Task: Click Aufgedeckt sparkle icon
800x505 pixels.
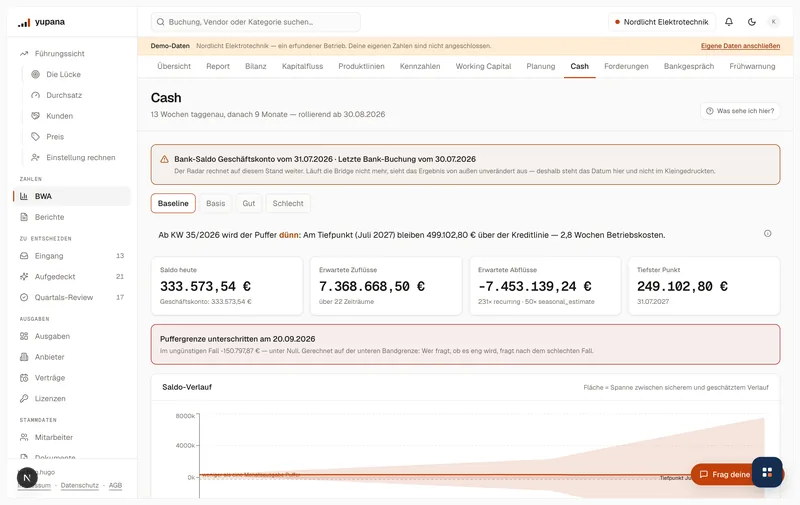Action: 23,276
